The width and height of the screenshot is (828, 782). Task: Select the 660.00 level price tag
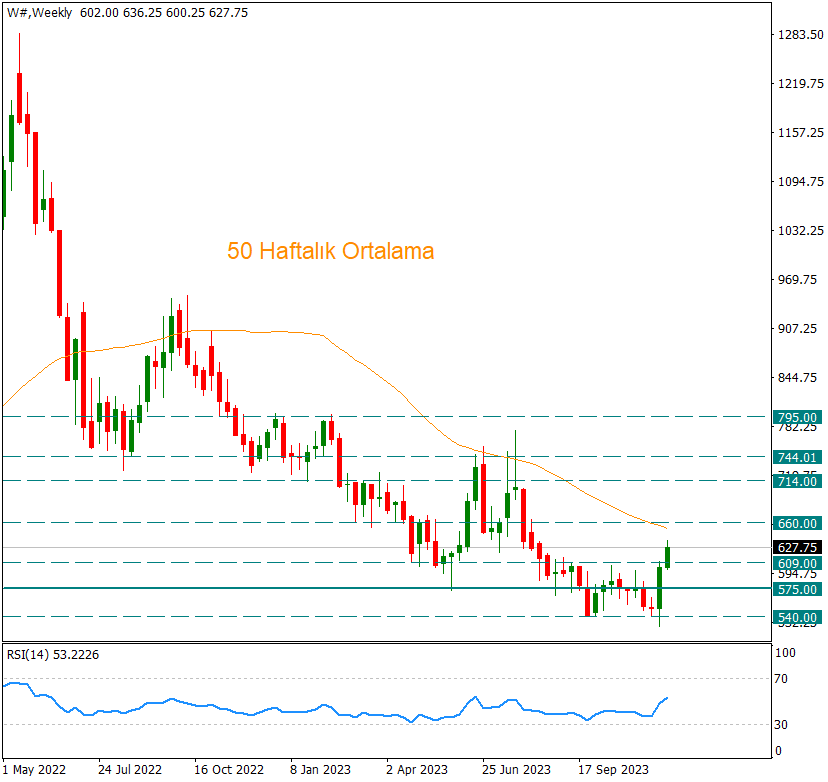[797, 523]
